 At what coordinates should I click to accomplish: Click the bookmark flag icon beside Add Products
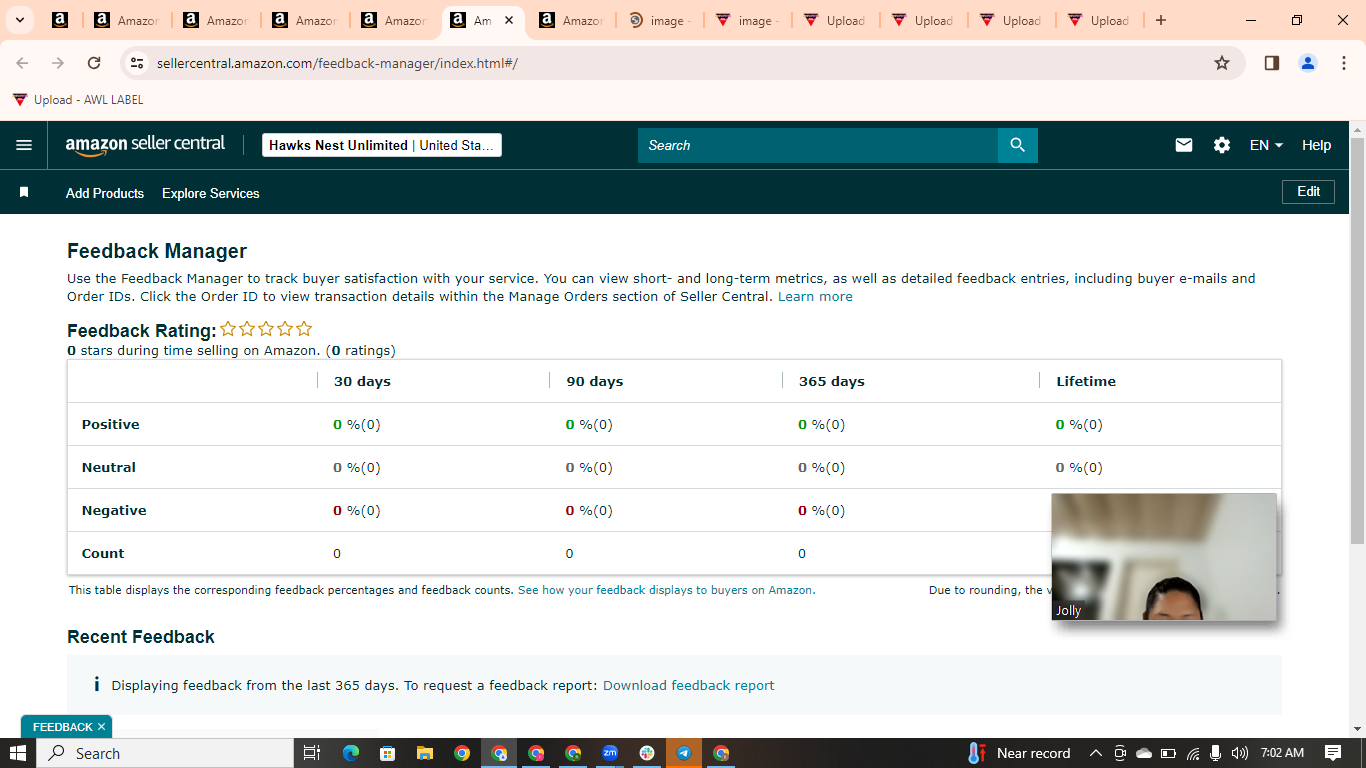[24, 192]
